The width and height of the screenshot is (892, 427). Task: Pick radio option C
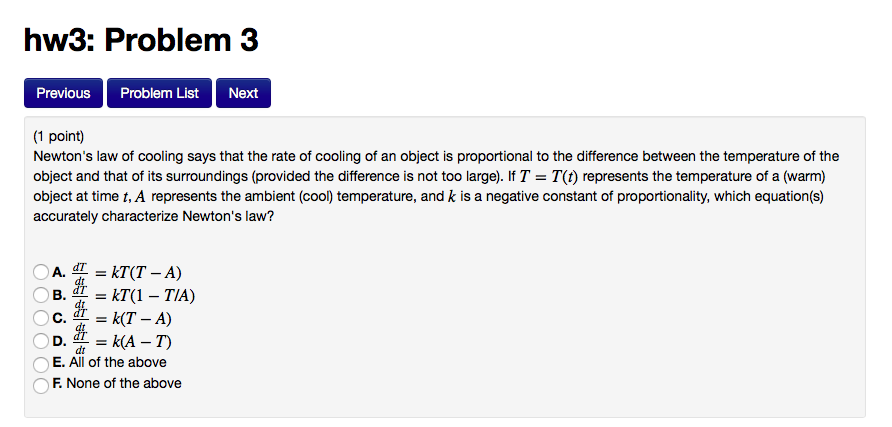(40, 318)
